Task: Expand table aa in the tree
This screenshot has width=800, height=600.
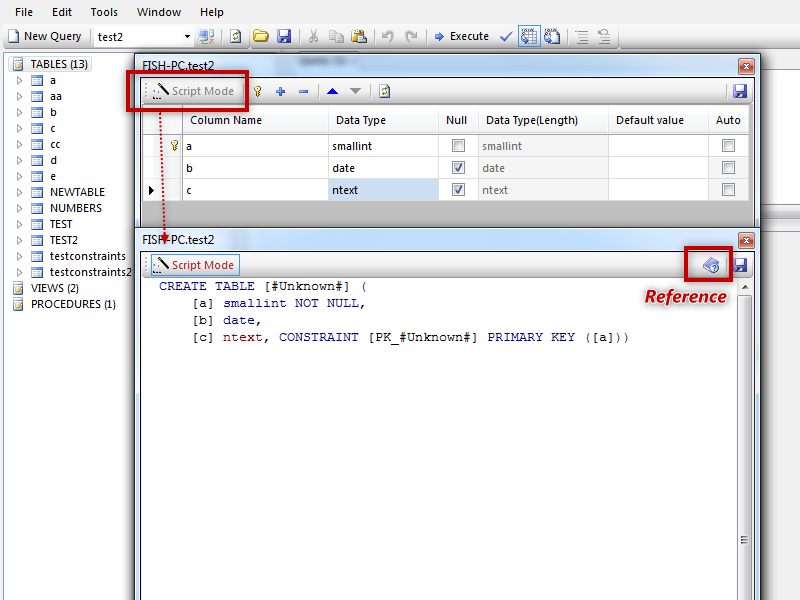Action: click(19, 96)
